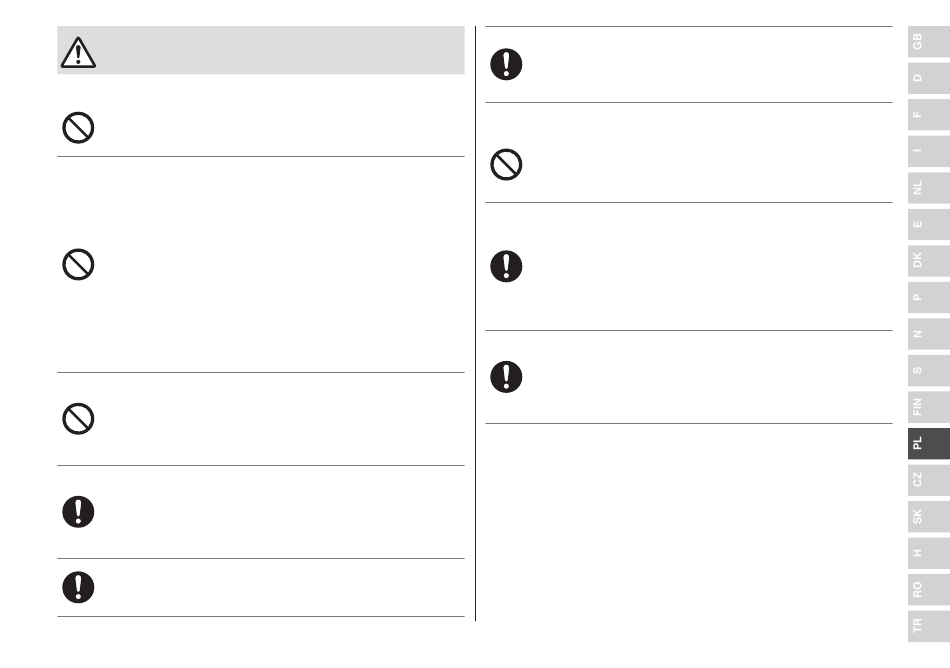The height and width of the screenshot is (668, 950).
Task: Select the I language tab
Action: (929, 151)
